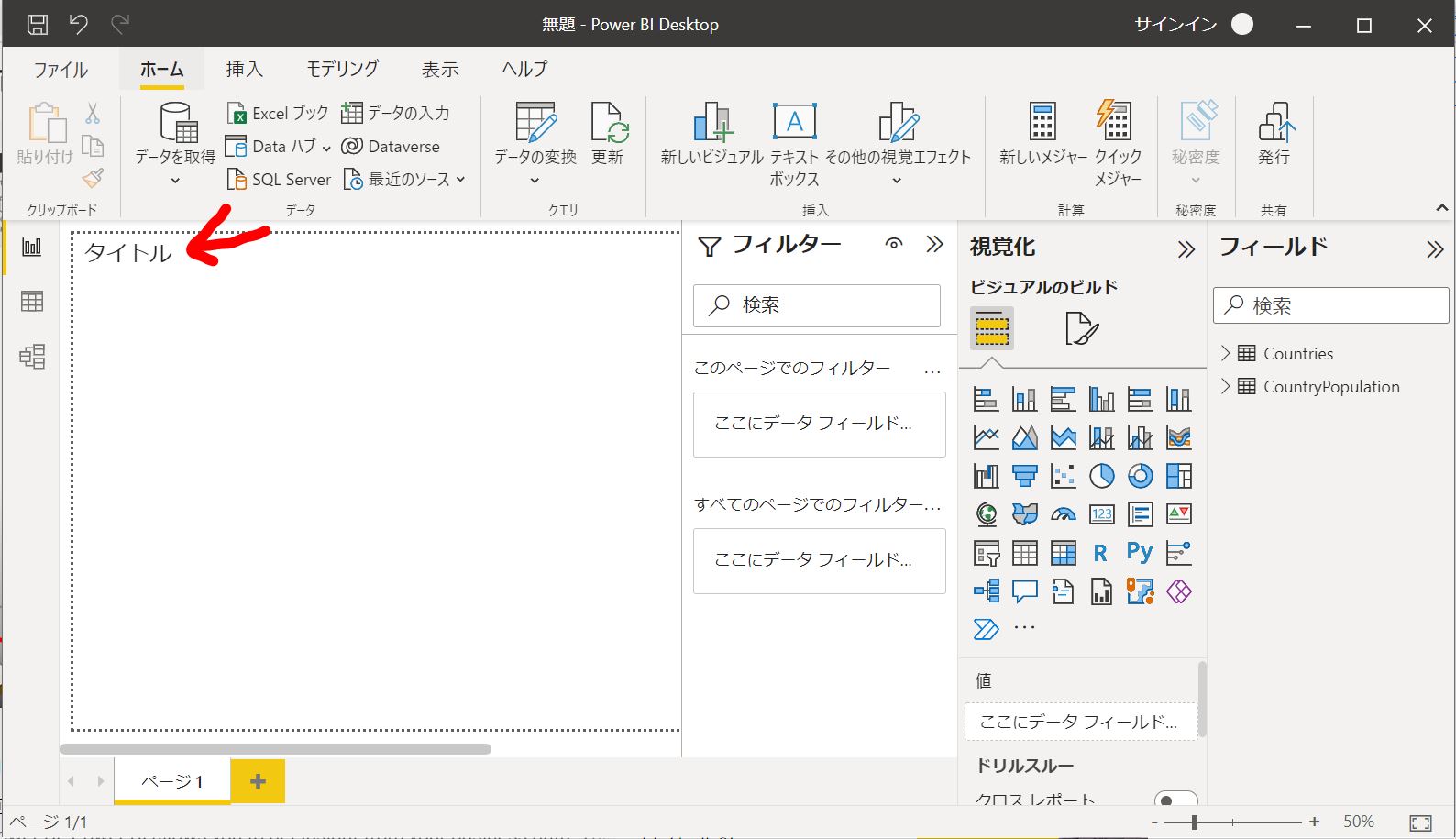The image size is (1456, 839).
Task: Select the Power Apps visual
Action: pyautogui.click(x=1178, y=591)
